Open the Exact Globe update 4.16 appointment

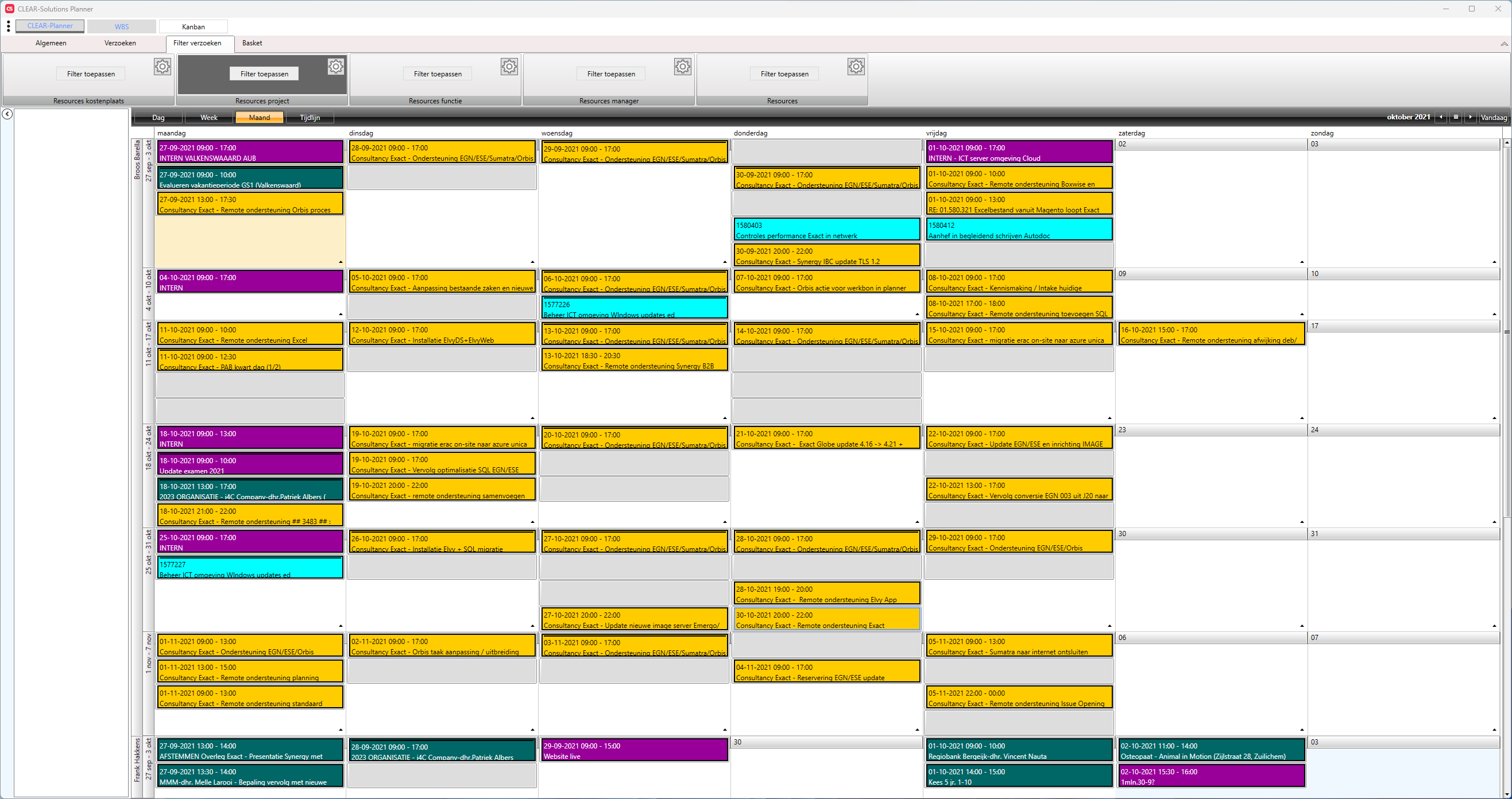point(827,437)
